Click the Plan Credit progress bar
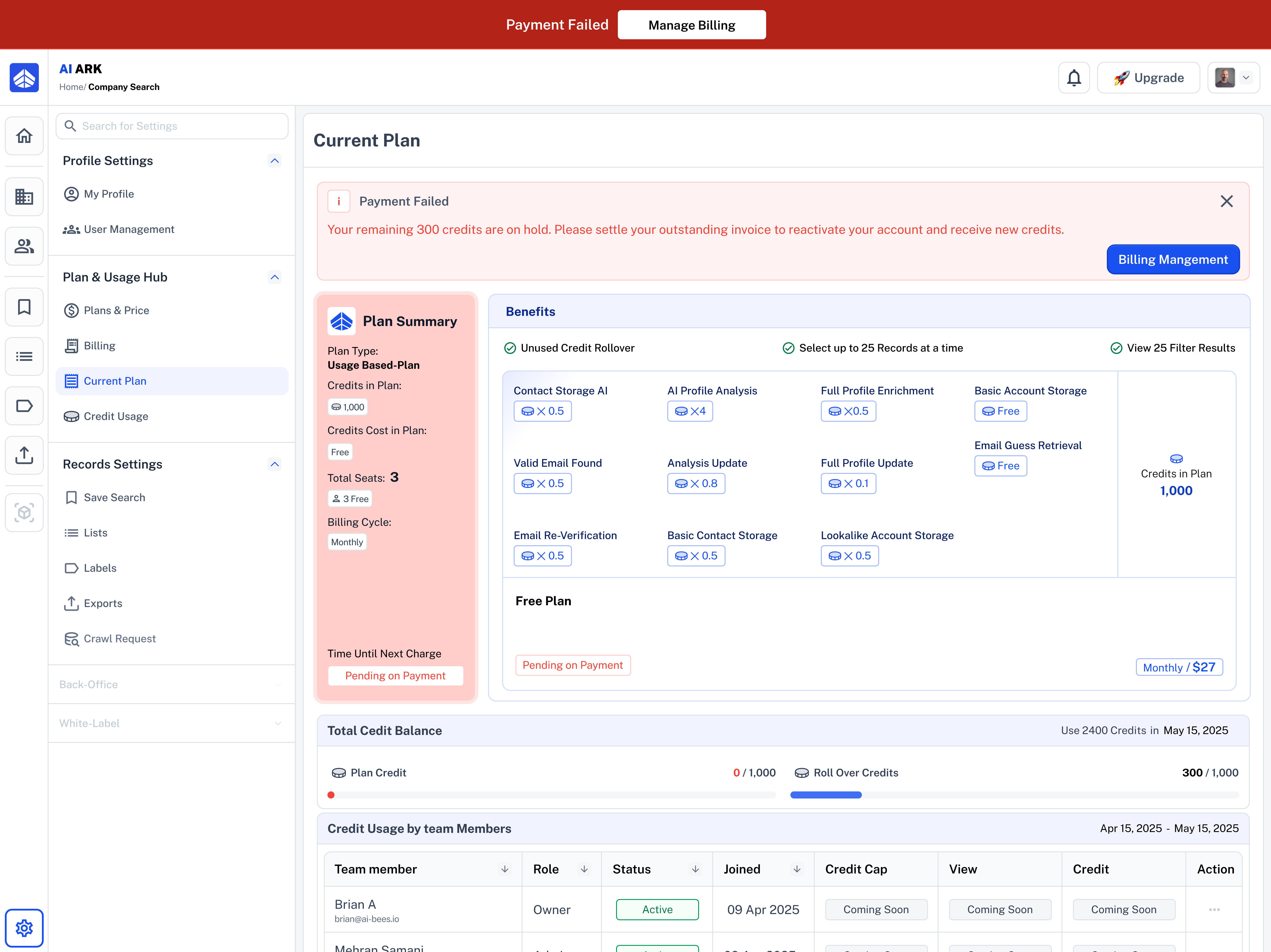Viewport: 1271px width, 952px height. point(552,795)
